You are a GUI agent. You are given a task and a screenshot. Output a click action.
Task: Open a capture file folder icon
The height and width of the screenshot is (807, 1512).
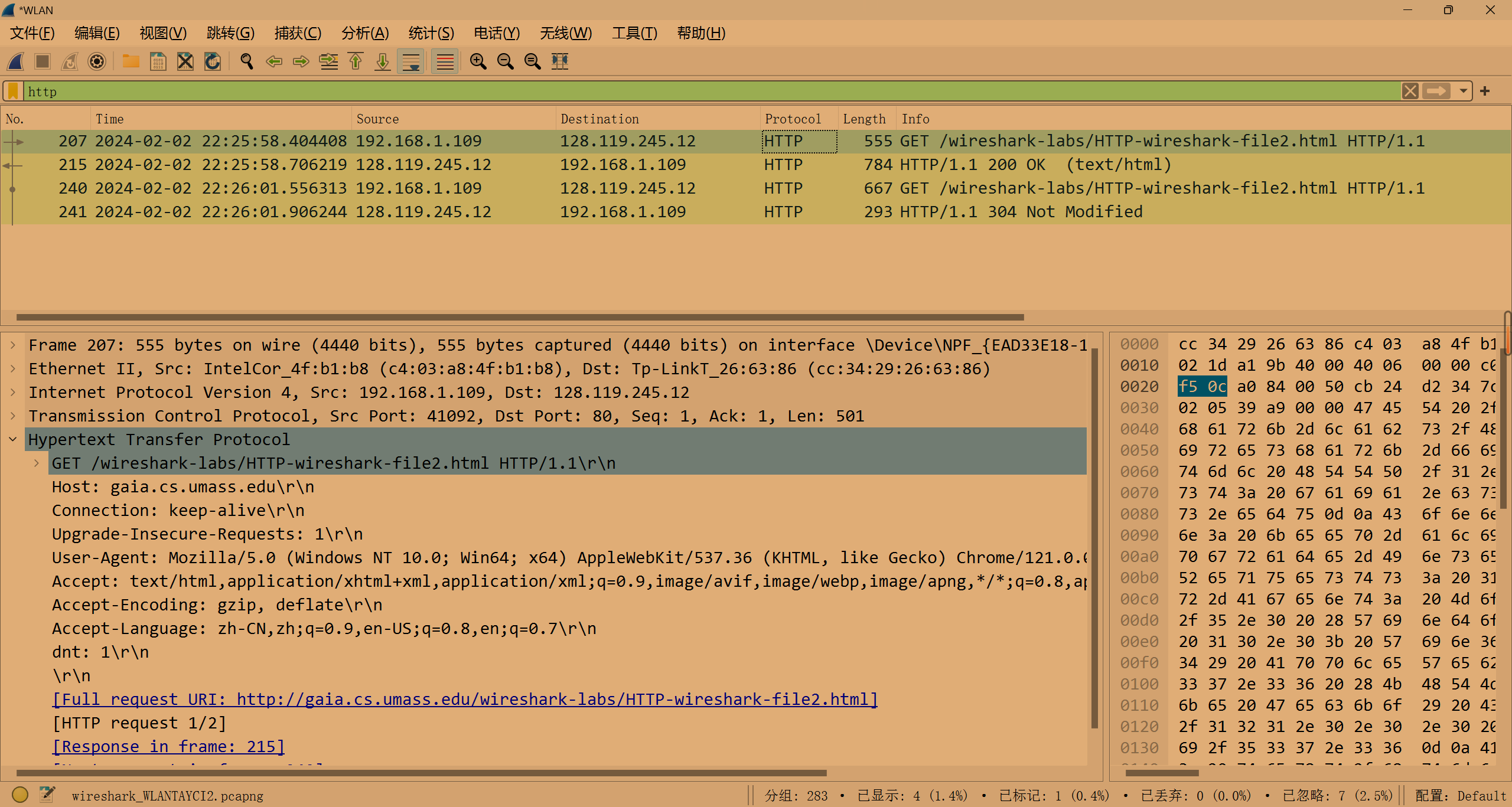tap(131, 61)
